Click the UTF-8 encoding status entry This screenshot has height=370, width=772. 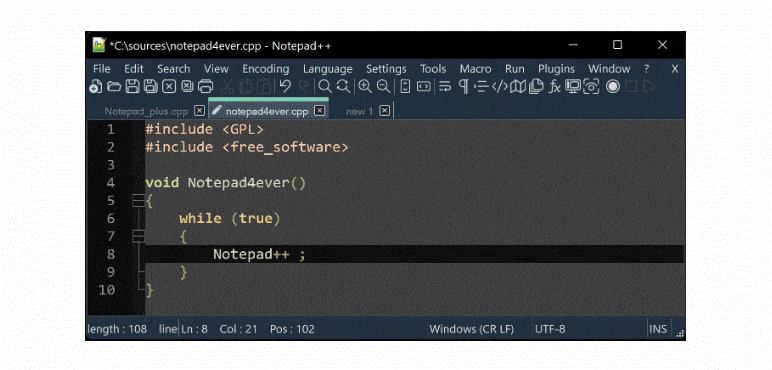[550, 329]
